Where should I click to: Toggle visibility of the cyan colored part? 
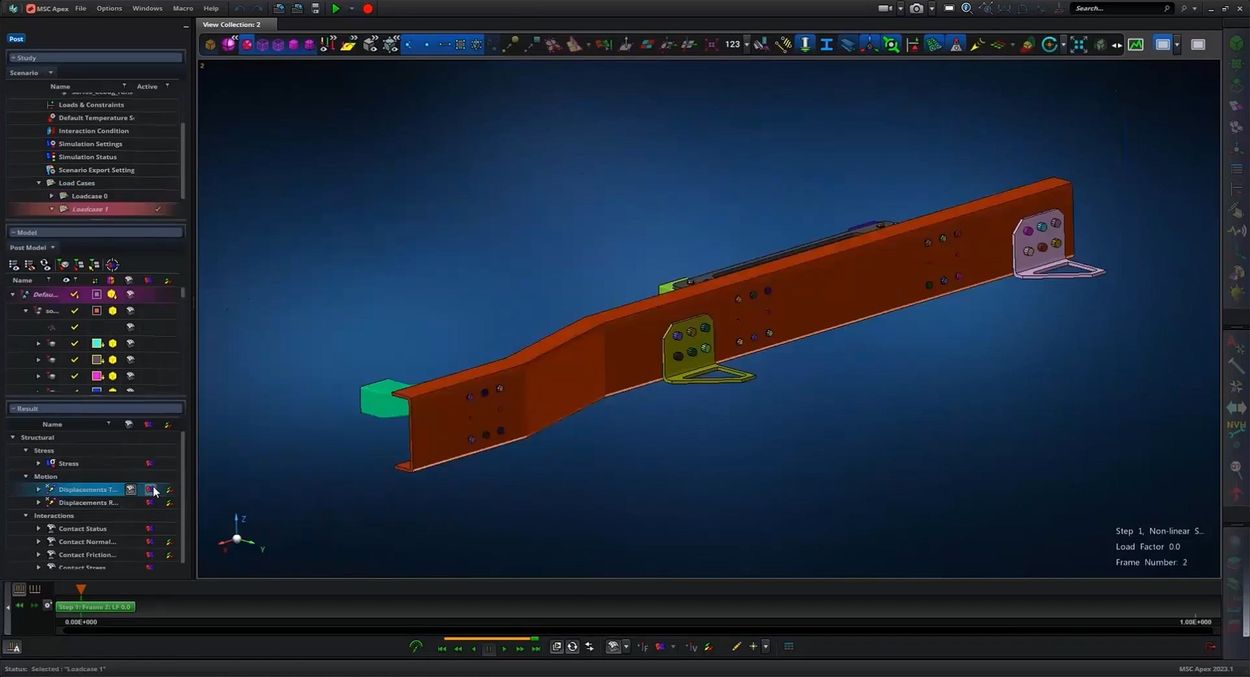[x=74, y=343]
